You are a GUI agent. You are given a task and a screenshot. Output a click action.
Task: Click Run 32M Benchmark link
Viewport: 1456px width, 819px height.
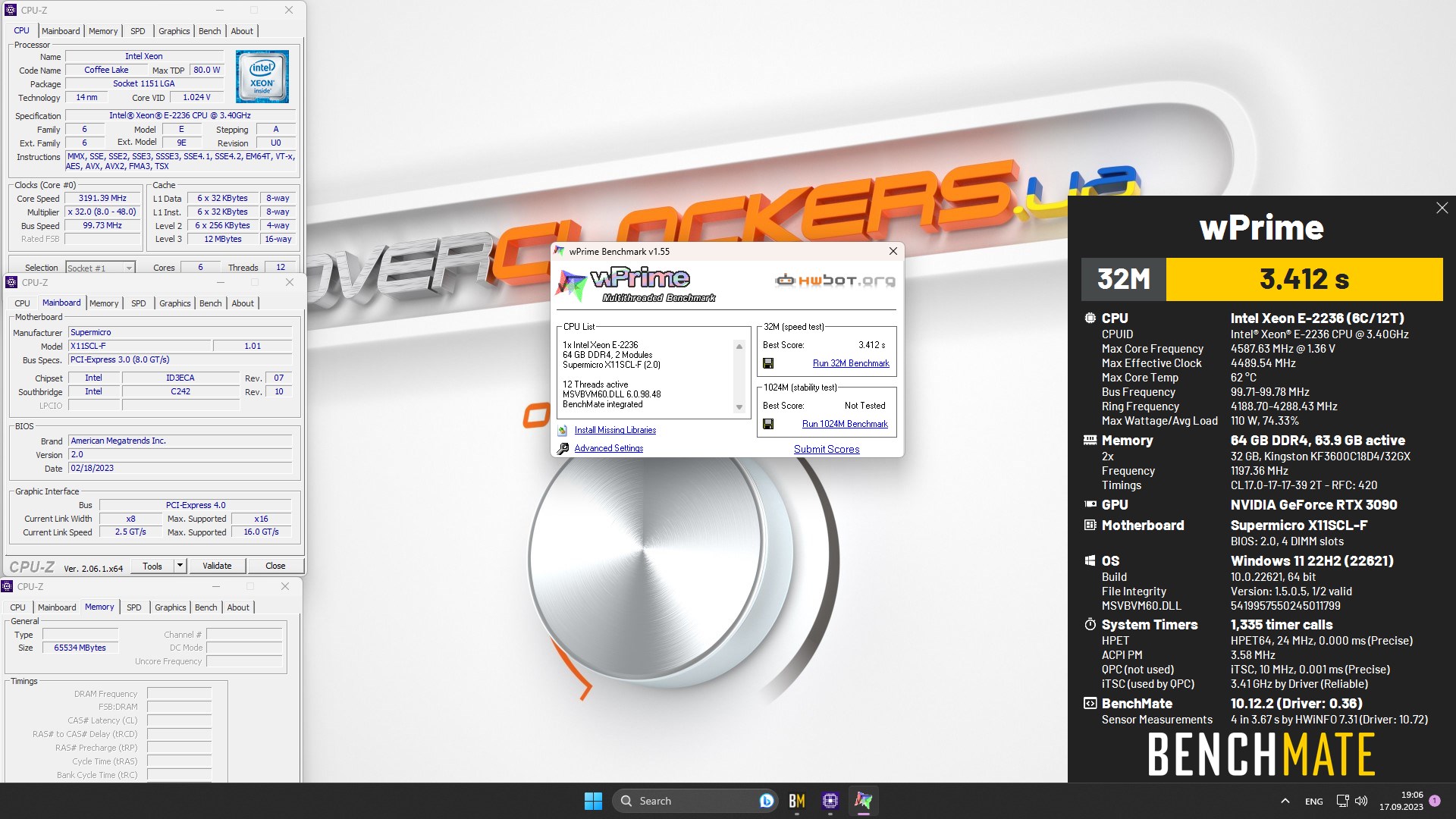851,363
